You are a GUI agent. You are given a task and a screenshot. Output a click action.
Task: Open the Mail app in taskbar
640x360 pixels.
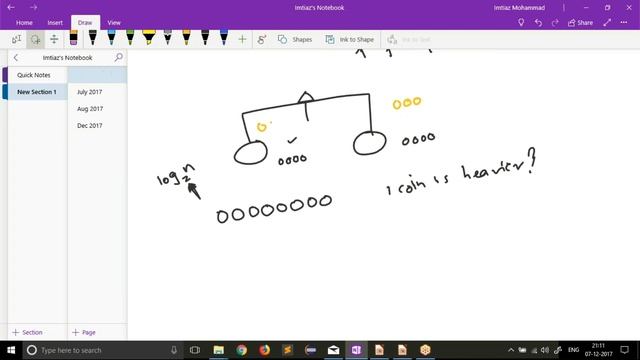pos(333,350)
